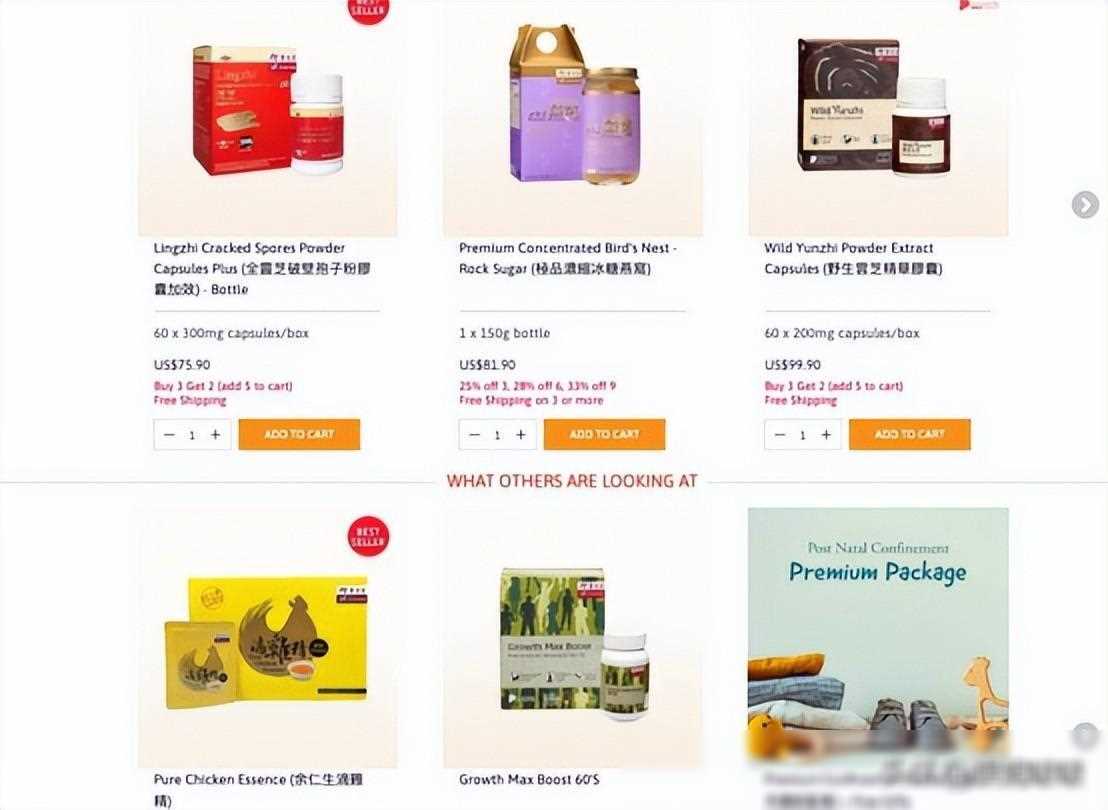This screenshot has width=1108, height=810.
Task: Decrease the Lingzhi Cracked Spores quantity with minus
Action: 169,435
